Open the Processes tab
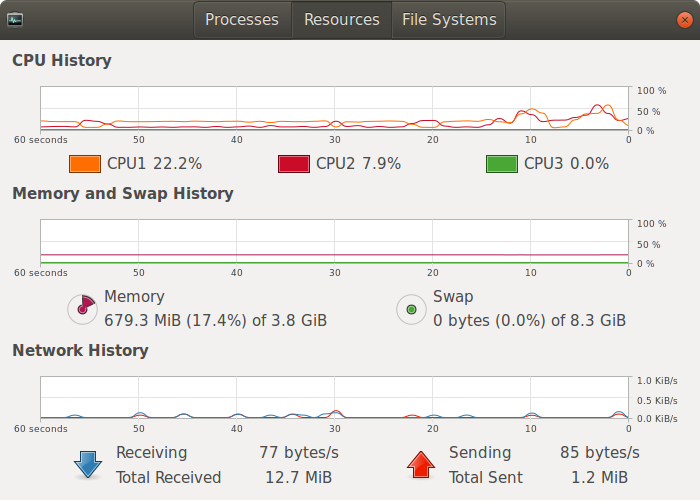The width and height of the screenshot is (700, 500). click(x=242, y=20)
